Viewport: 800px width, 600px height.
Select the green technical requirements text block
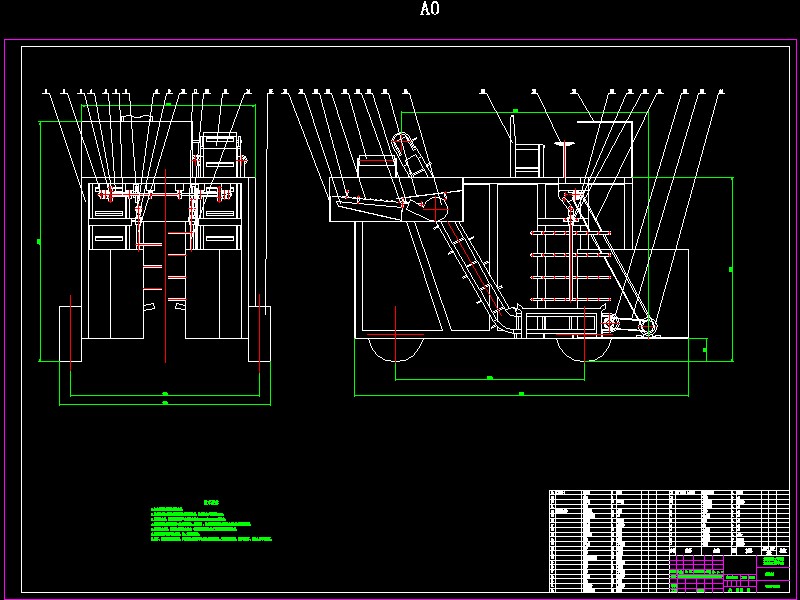(x=211, y=521)
